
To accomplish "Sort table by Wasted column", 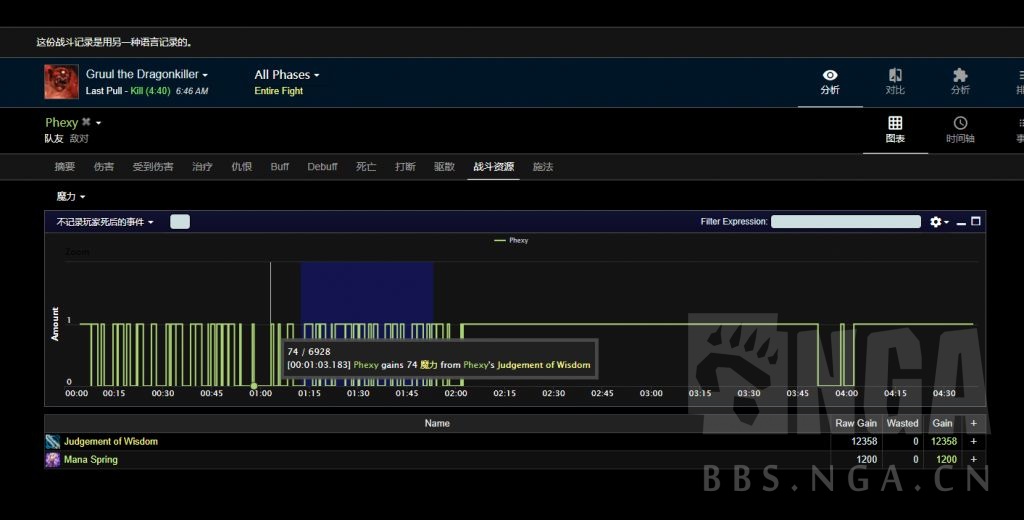I will 903,423.
